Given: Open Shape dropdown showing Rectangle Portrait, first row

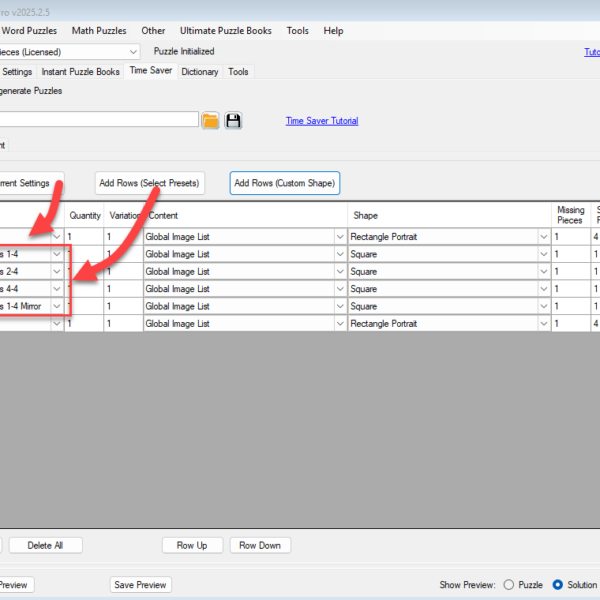Looking at the screenshot, I should [x=545, y=237].
